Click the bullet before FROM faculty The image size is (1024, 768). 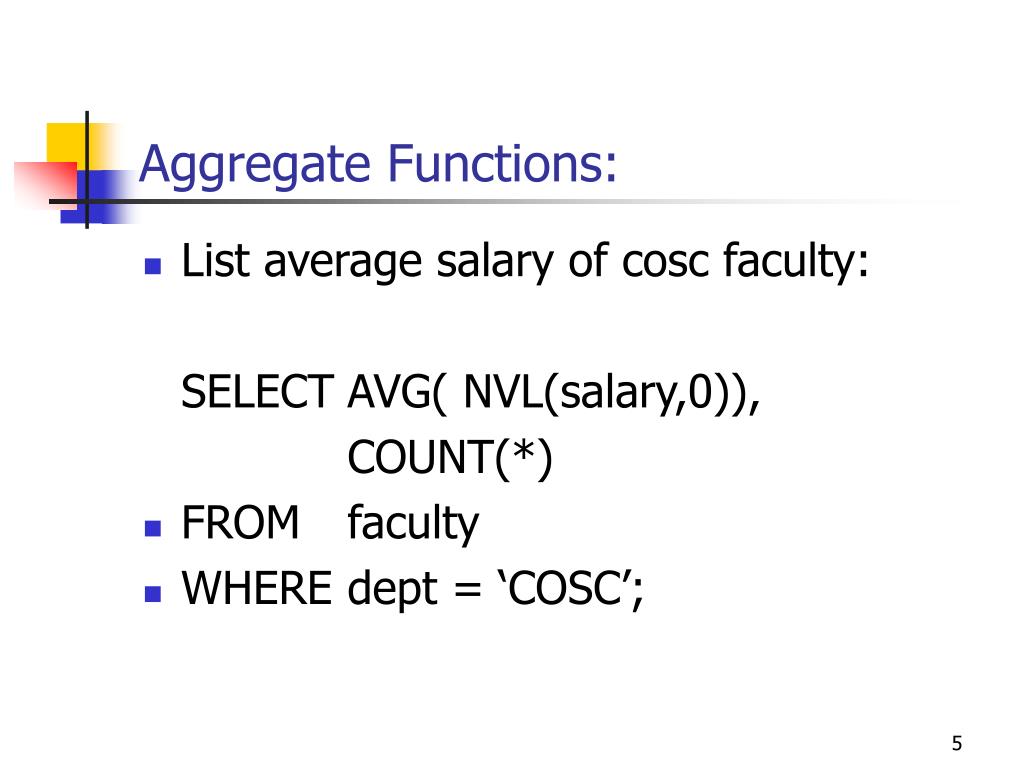153,528
